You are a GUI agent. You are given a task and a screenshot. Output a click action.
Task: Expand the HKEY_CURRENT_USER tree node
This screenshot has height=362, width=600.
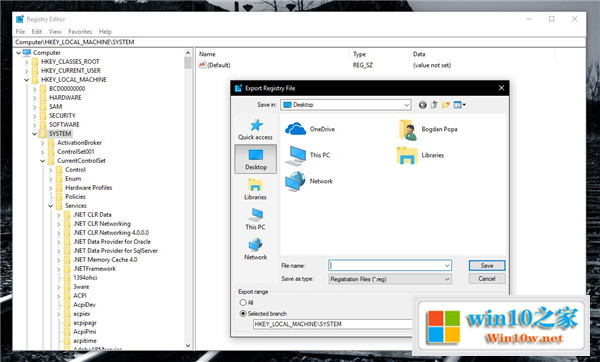26,71
